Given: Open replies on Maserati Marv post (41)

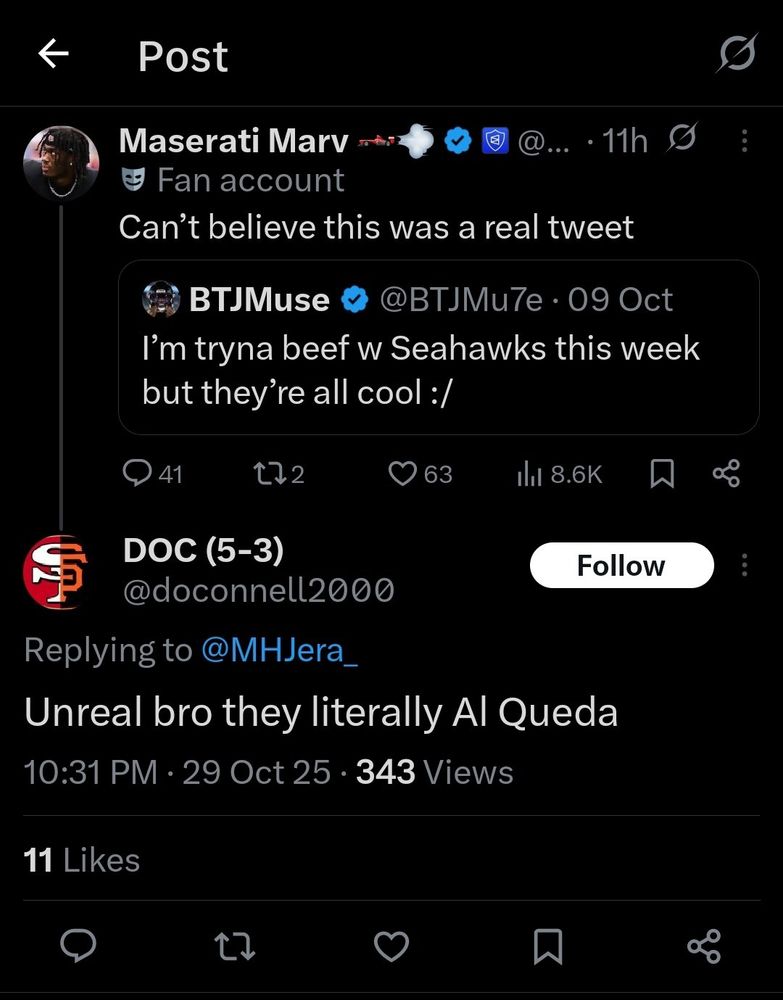Looking at the screenshot, I should [152, 474].
